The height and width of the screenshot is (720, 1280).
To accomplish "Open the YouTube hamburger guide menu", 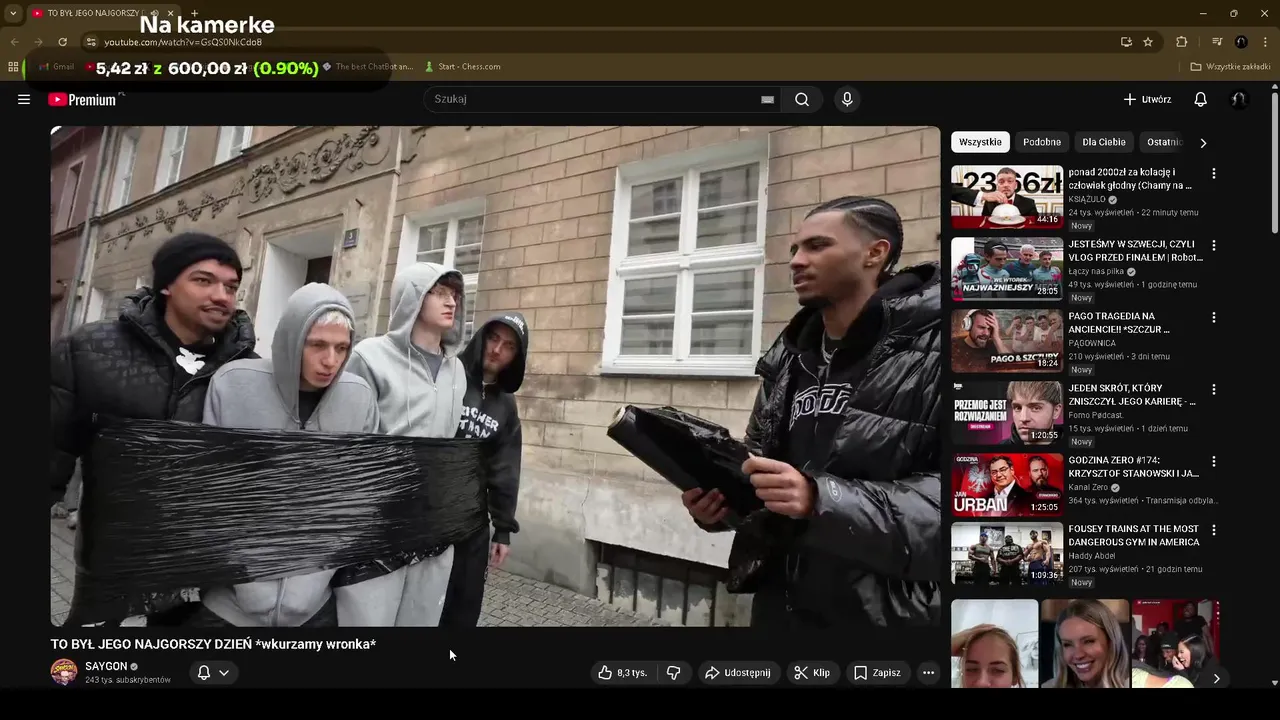I will click(x=24, y=99).
